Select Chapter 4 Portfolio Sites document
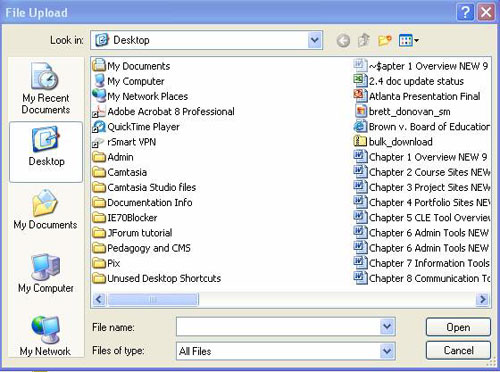The height and width of the screenshot is (372, 500). [x=422, y=203]
